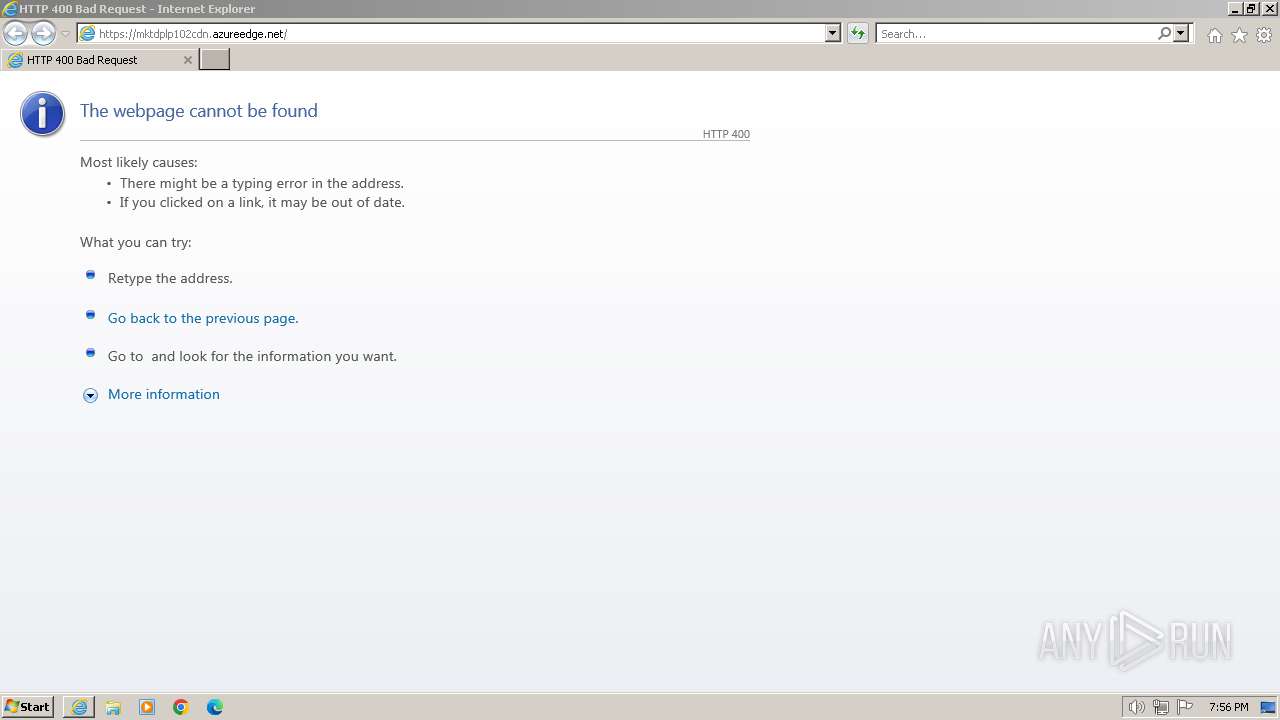Image resolution: width=1280 pixels, height=720 pixels.
Task: Close the HTTP 400 Bad Request tab
Action: click(x=187, y=60)
